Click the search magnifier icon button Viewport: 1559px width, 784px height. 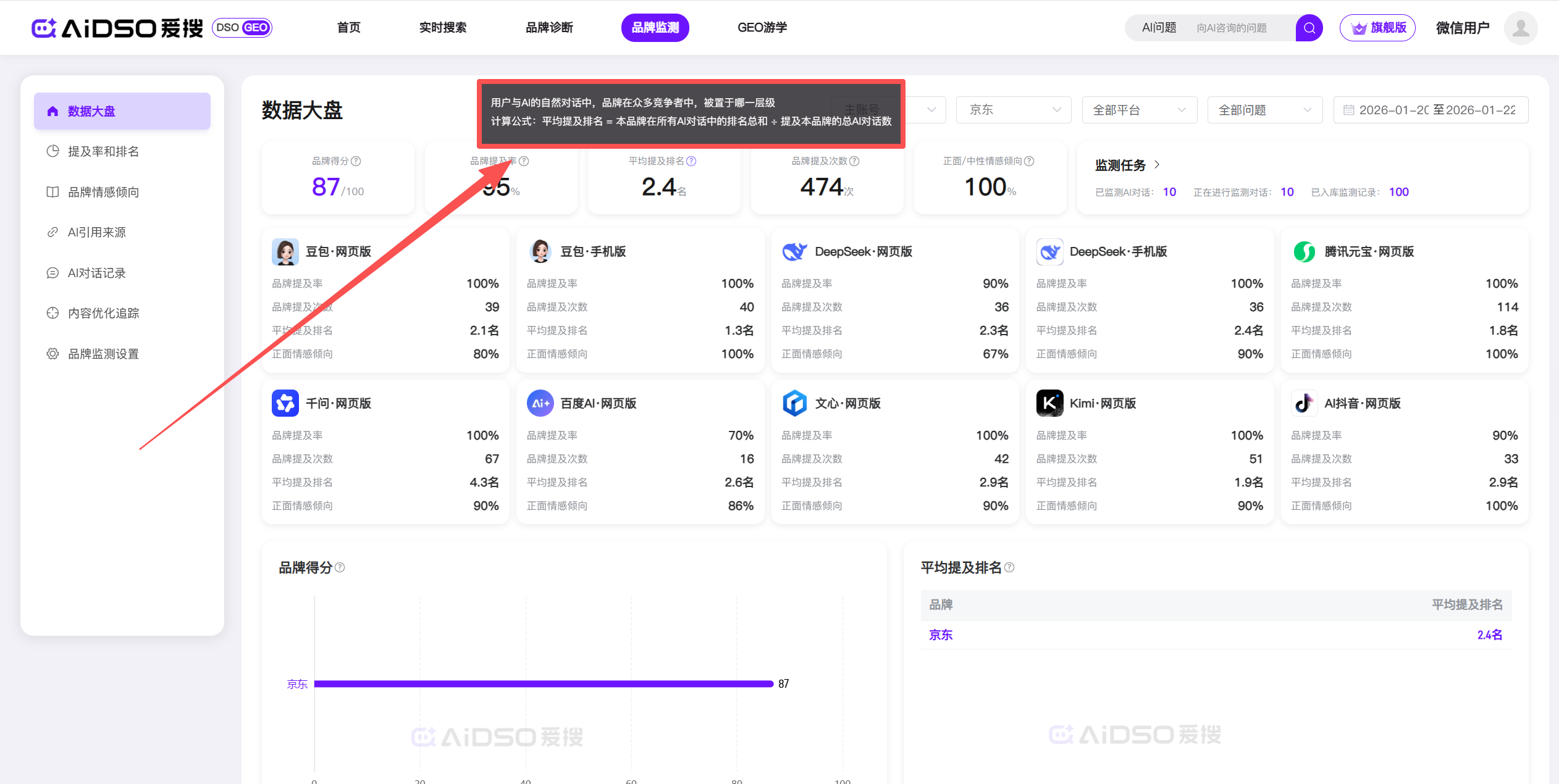tap(1308, 28)
